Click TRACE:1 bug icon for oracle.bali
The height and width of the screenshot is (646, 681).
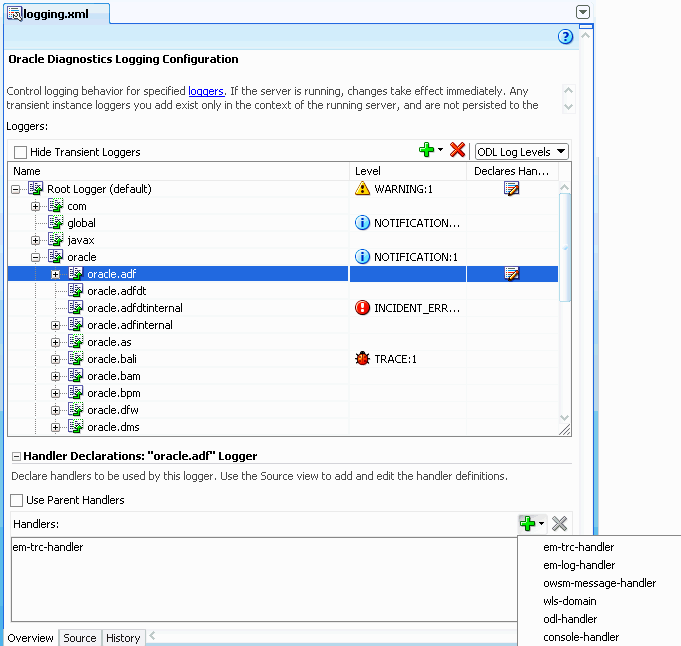click(362, 359)
